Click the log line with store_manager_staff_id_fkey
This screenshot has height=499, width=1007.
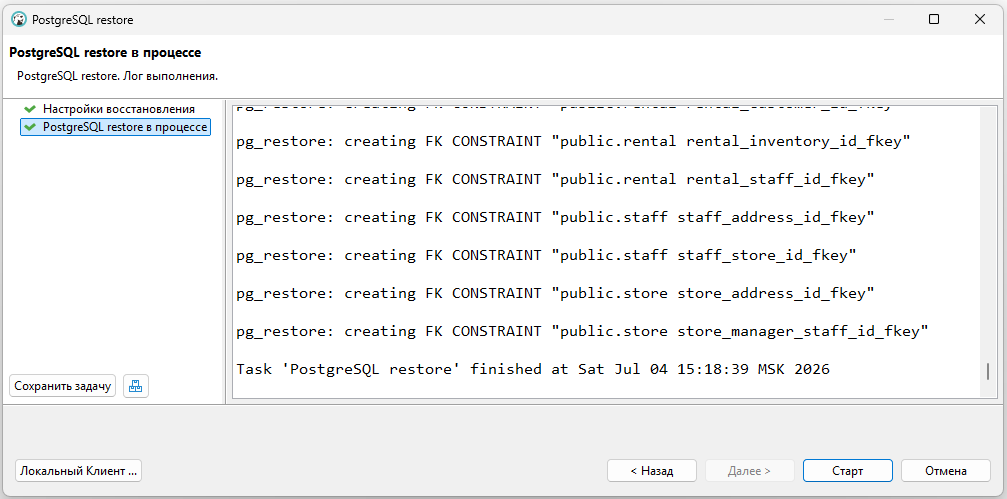pos(582,331)
